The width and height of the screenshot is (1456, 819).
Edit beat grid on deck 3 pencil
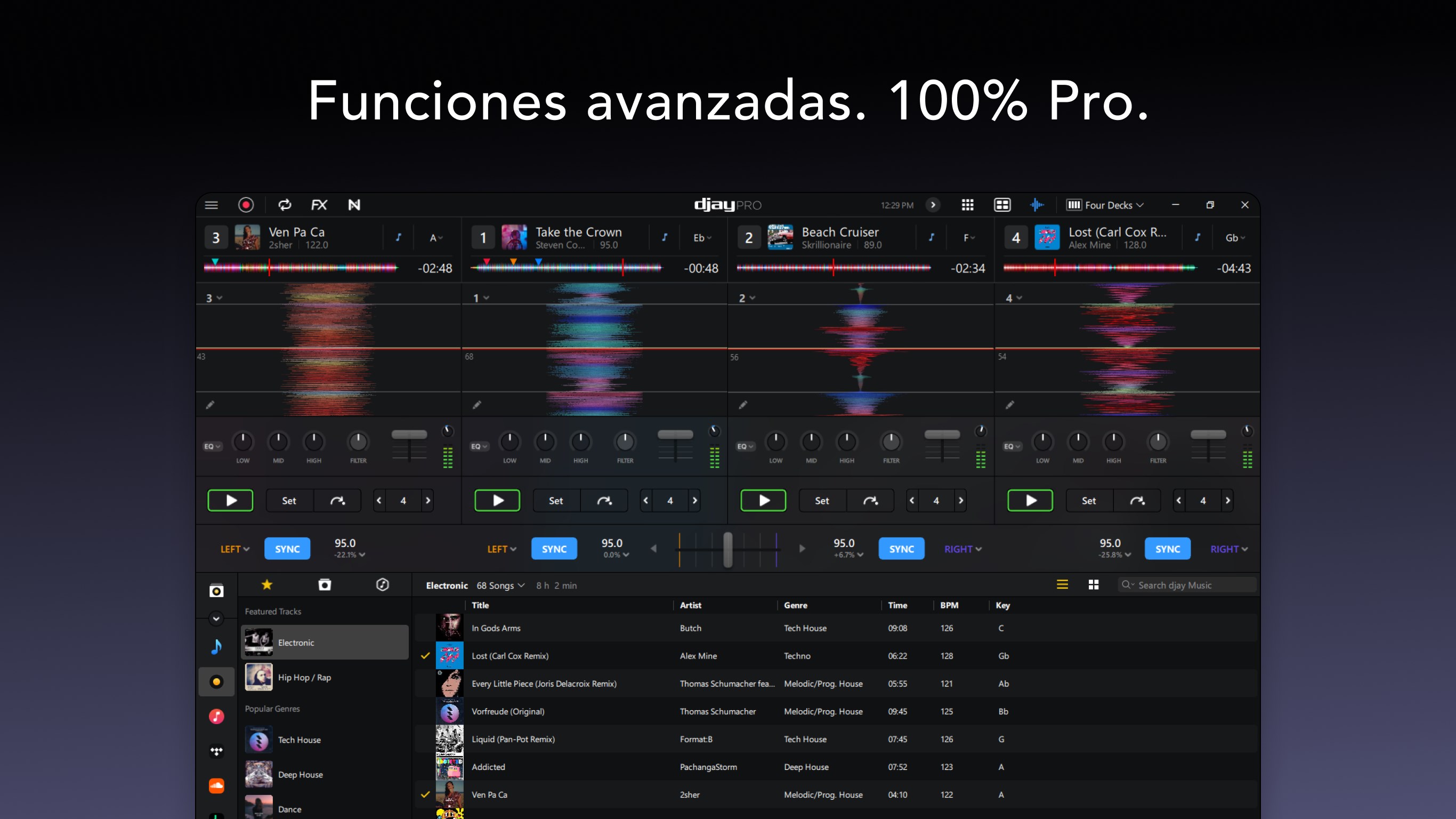pyautogui.click(x=209, y=405)
